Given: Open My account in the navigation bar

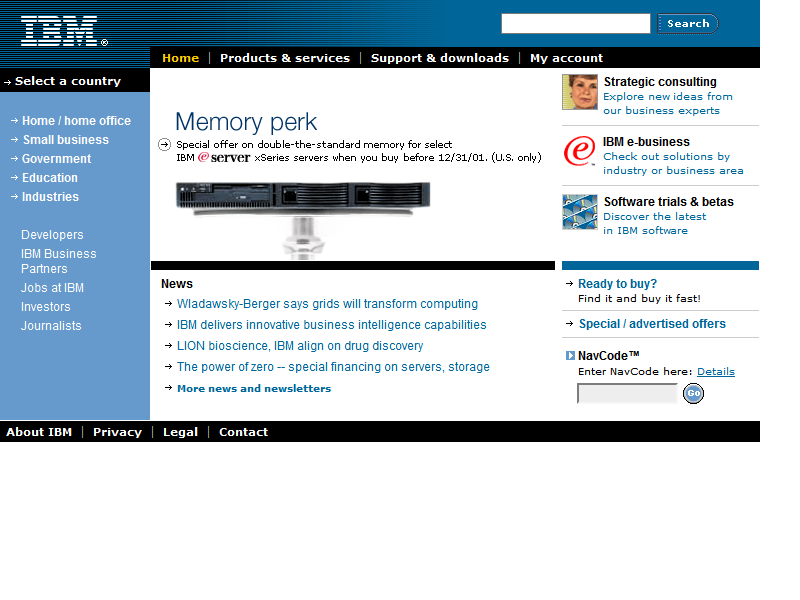Looking at the screenshot, I should (x=566, y=58).
